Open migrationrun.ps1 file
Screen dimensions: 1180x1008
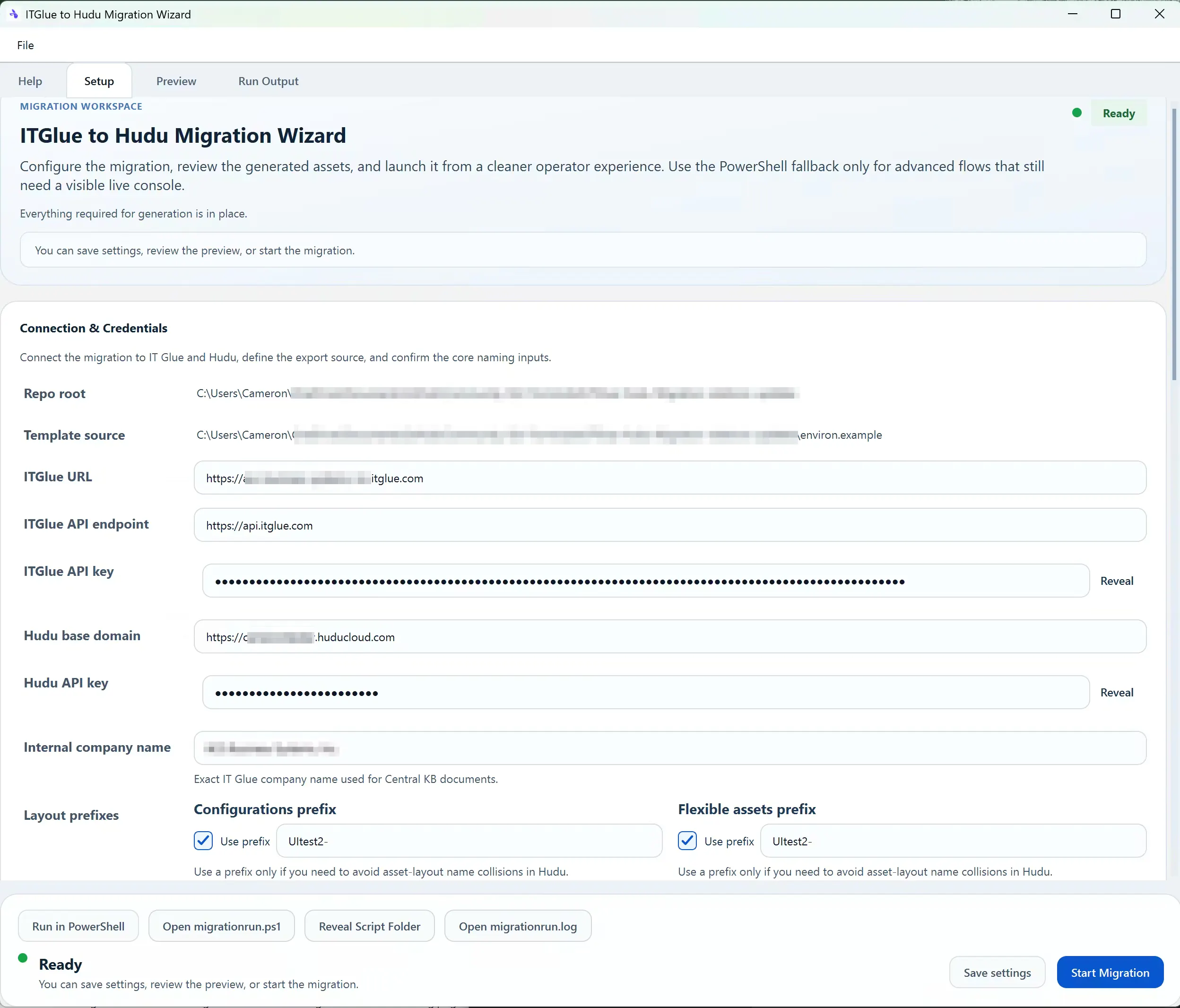click(222, 926)
